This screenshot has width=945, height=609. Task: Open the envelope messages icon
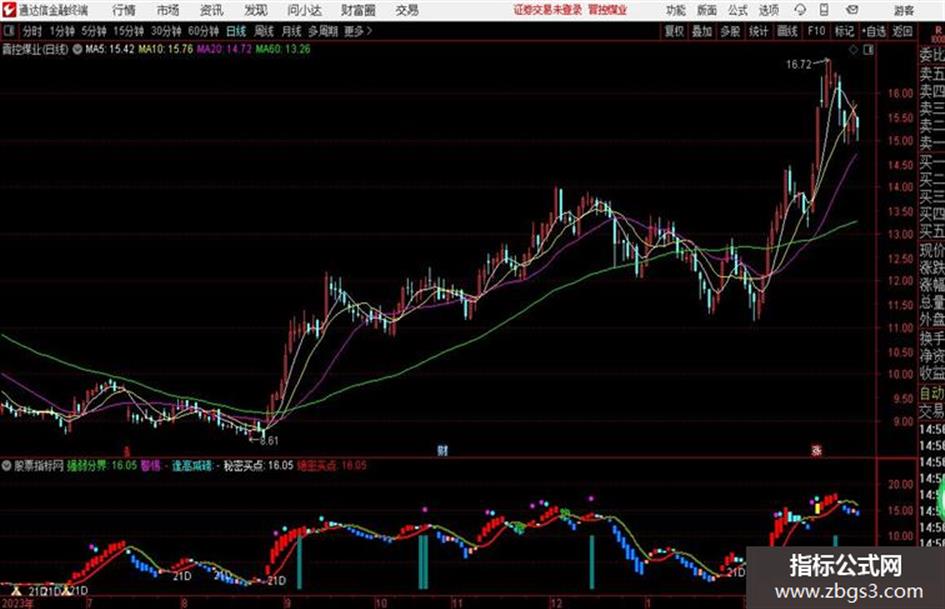click(852, 10)
